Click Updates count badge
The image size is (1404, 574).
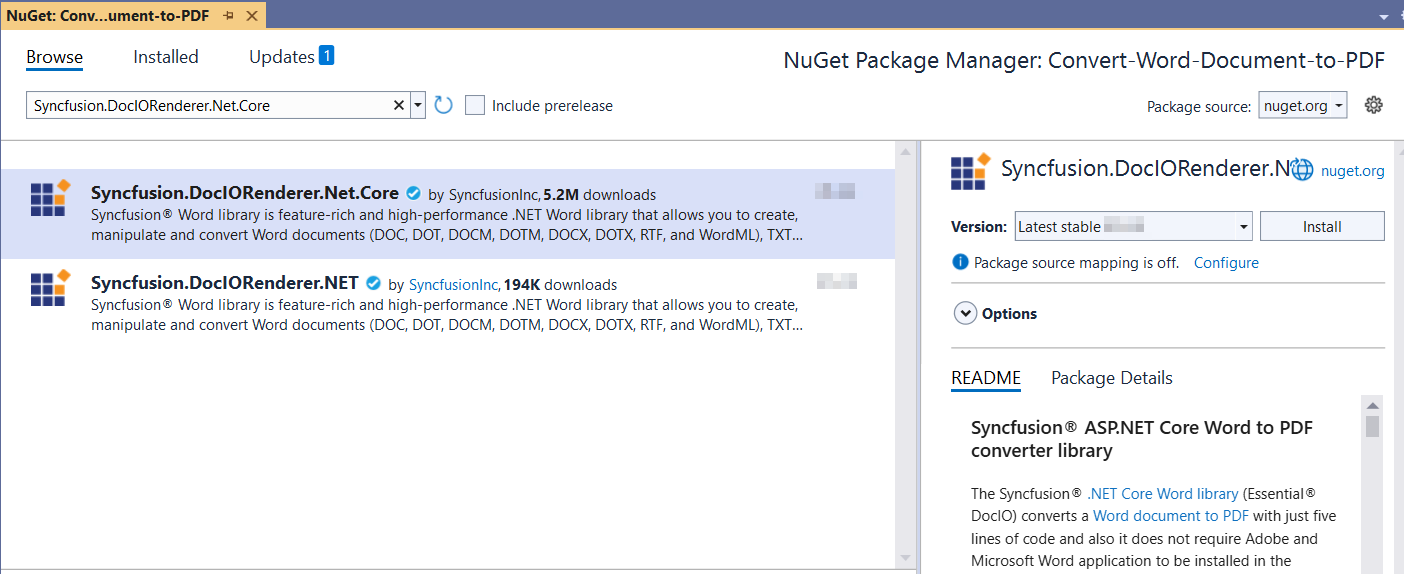[x=326, y=55]
